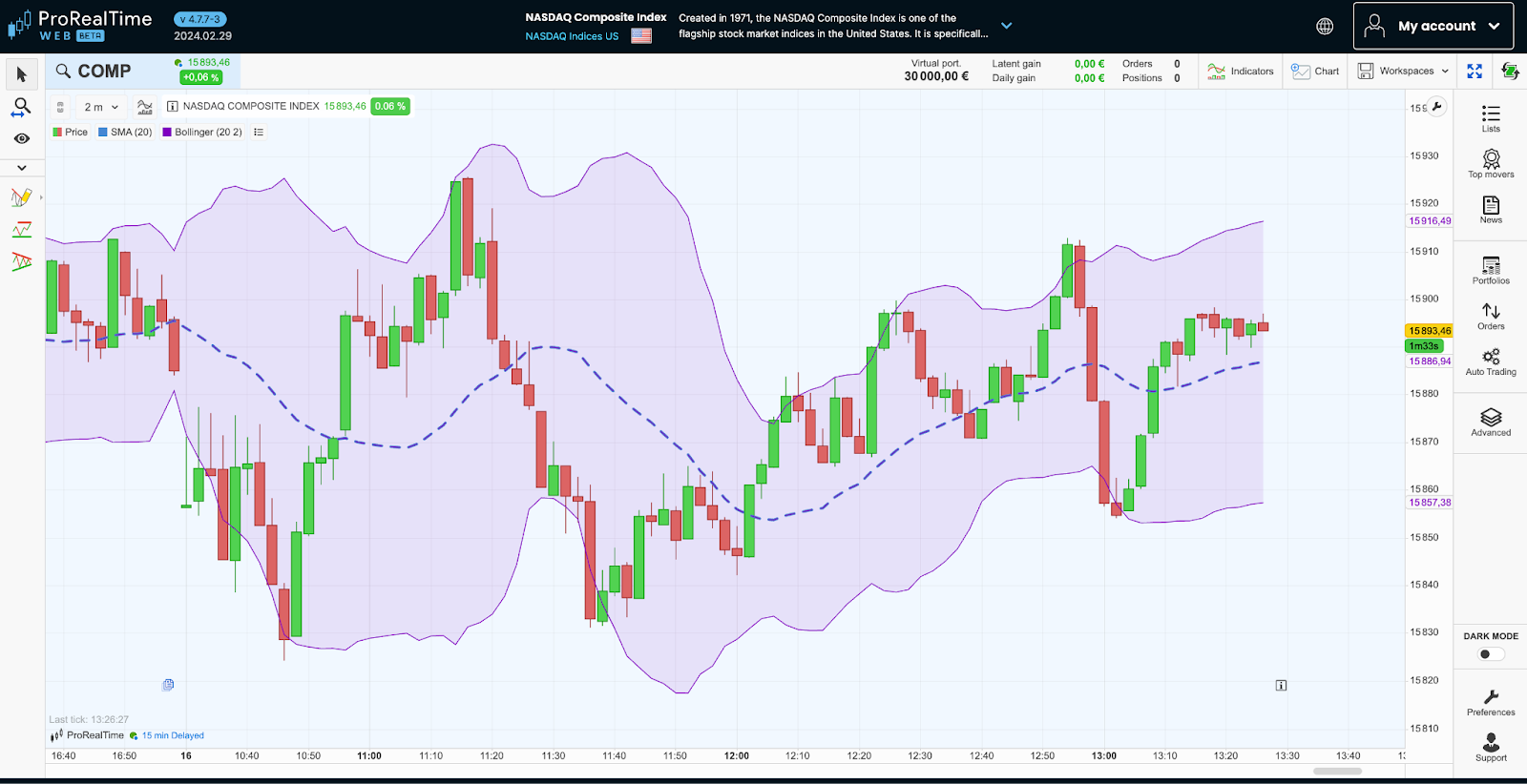
Task: Click the United States flag icon
Action: point(641,36)
